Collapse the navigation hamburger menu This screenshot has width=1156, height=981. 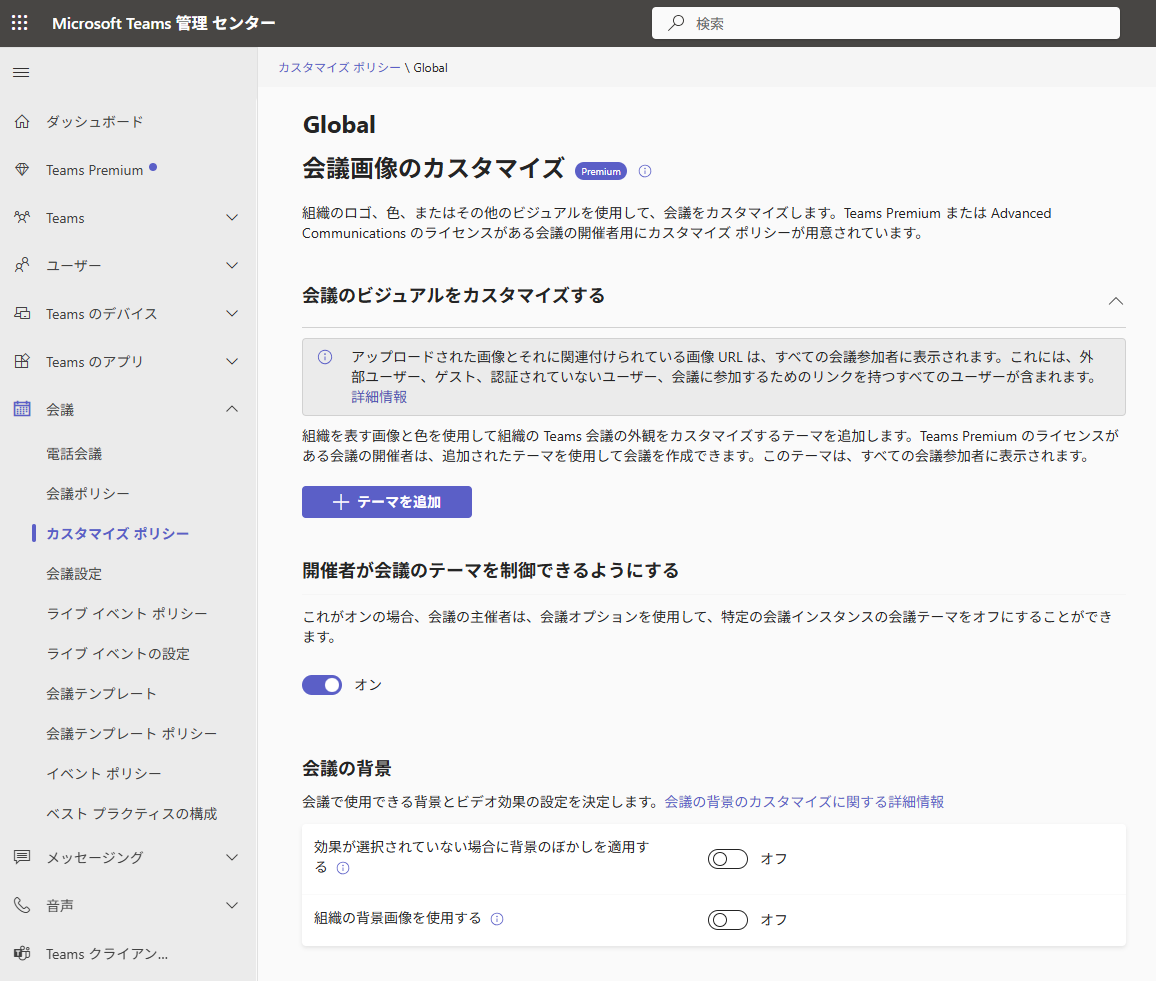(21, 72)
